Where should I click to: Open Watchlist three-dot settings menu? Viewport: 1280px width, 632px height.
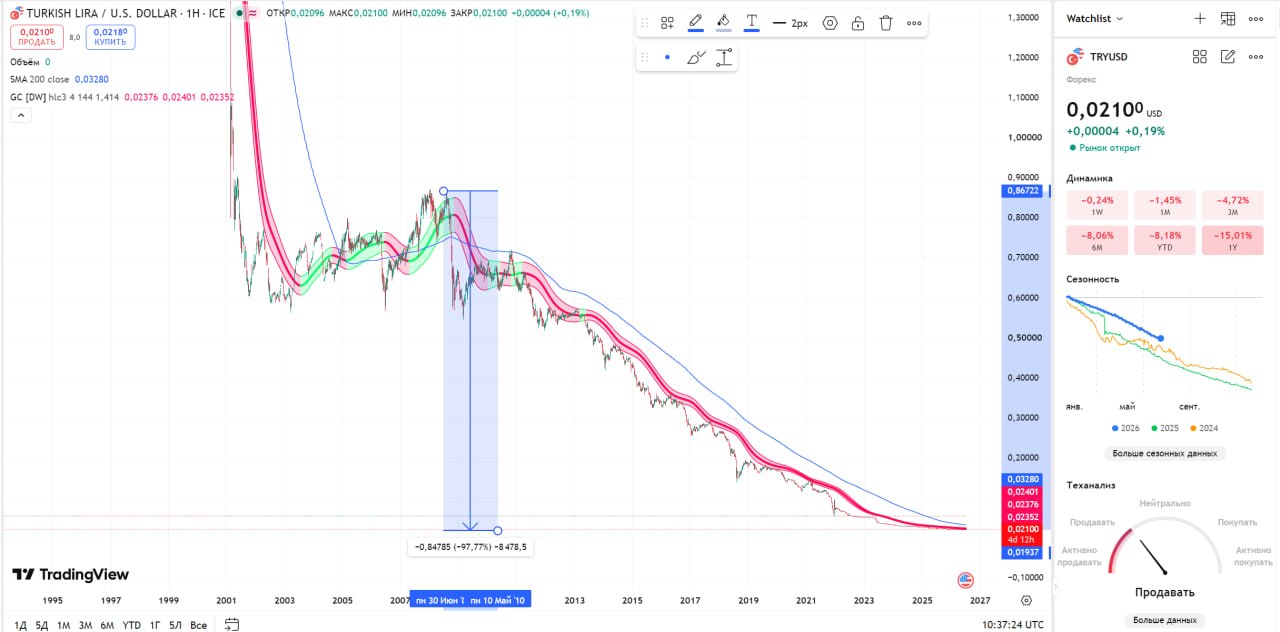pyautogui.click(x=1256, y=18)
